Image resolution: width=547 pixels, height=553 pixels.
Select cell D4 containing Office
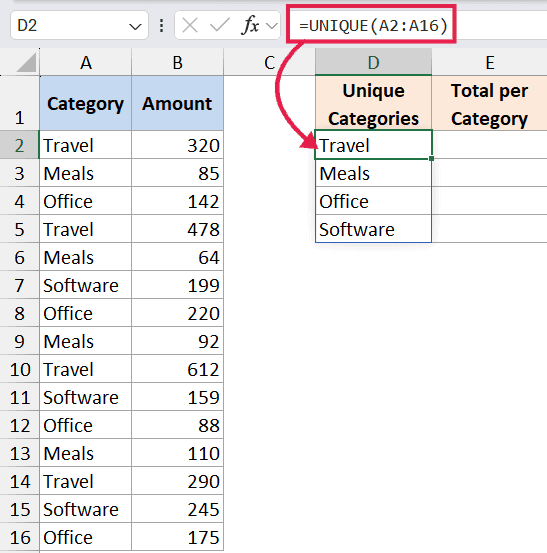tap(373, 201)
